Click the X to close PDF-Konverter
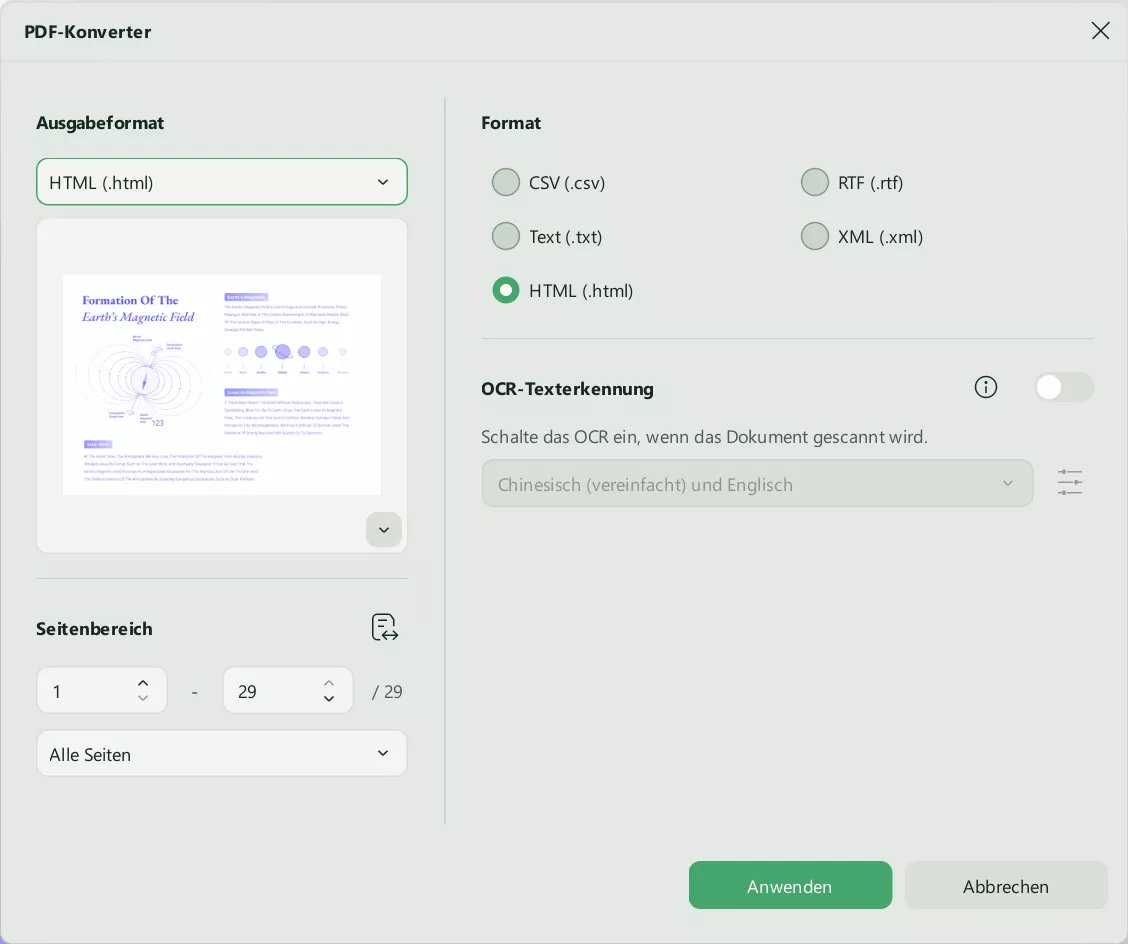Screen dimensions: 1128x944 [x=1100, y=30]
